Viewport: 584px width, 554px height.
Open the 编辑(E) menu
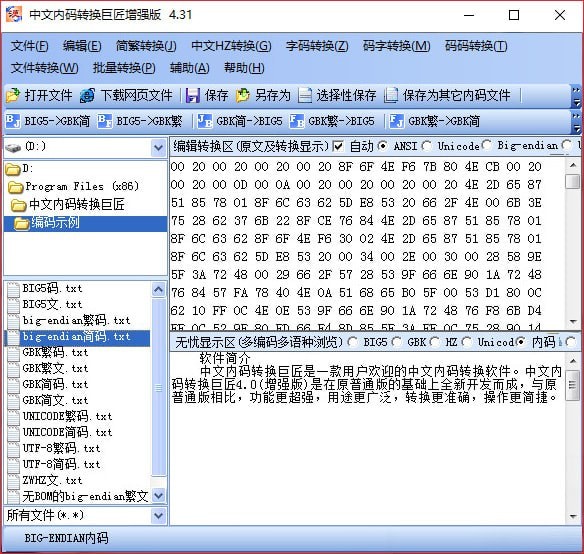(82, 46)
